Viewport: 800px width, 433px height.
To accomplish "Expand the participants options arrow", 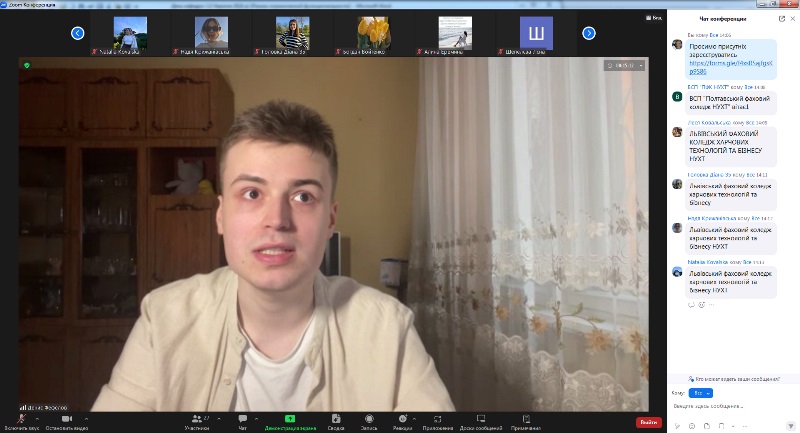I will (x=219, y=419).
